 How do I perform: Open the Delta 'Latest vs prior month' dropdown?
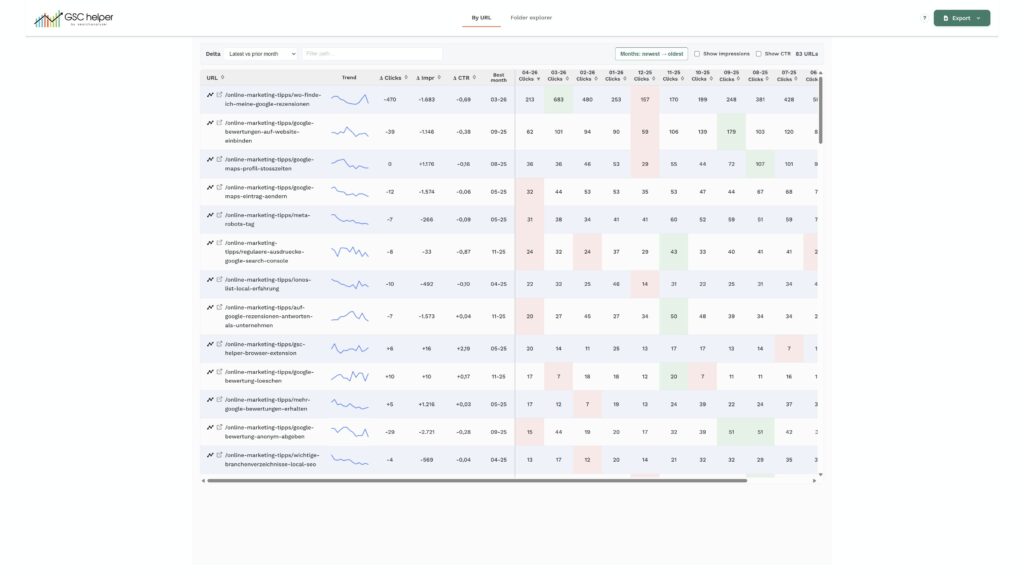pos(262,54)
